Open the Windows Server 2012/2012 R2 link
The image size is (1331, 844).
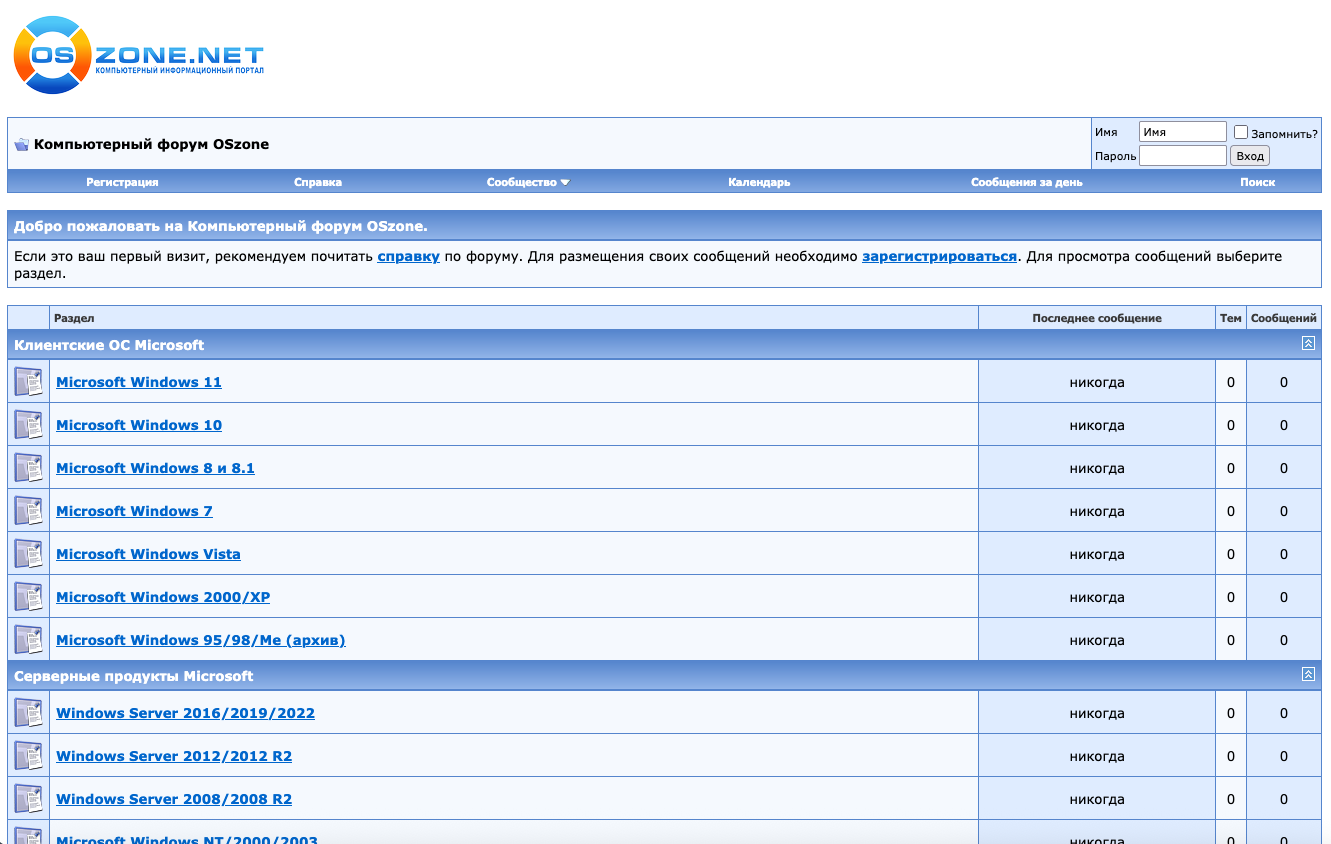(174, 756)
